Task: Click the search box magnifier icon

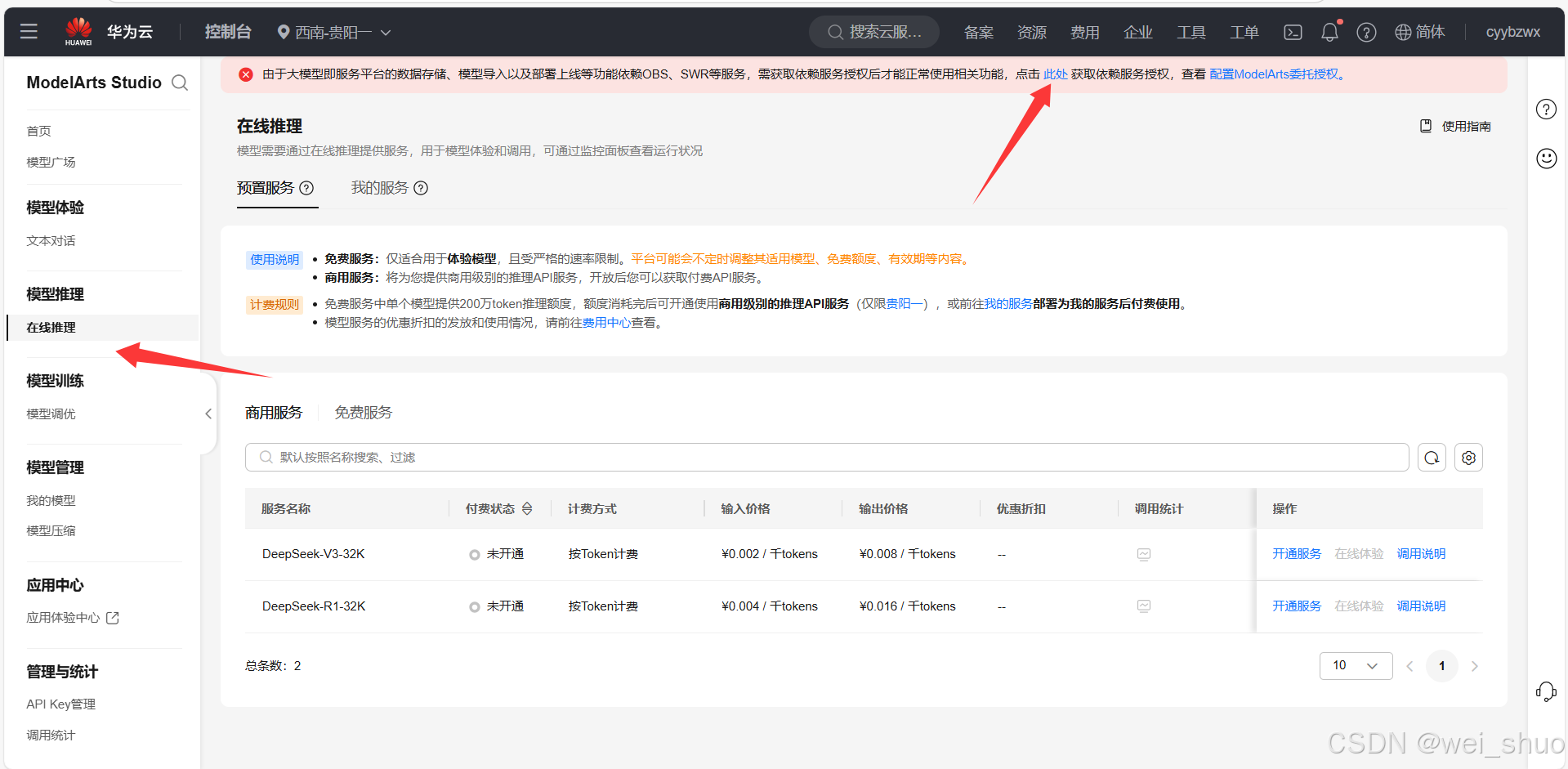Action: tap(266, 458)
